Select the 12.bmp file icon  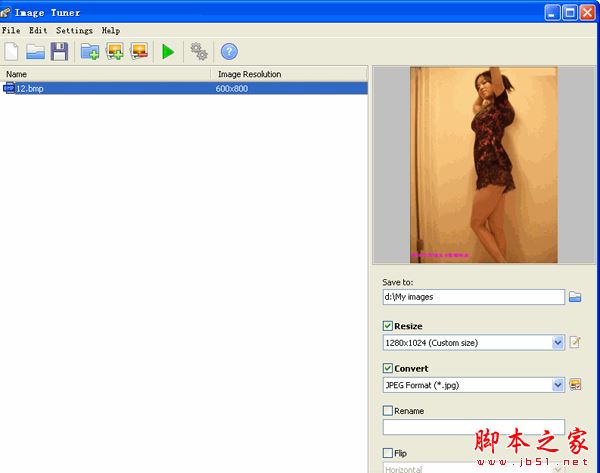coord(9,88)
